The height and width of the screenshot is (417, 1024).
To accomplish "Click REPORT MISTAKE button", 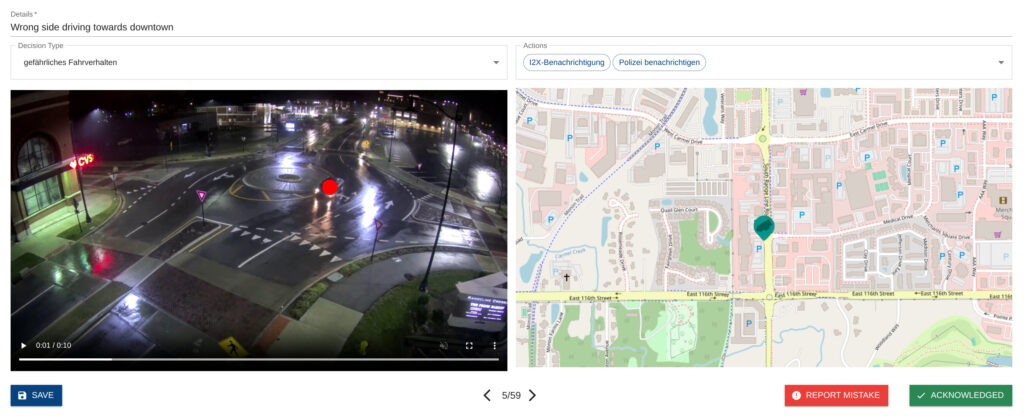I will coord(836,395).
